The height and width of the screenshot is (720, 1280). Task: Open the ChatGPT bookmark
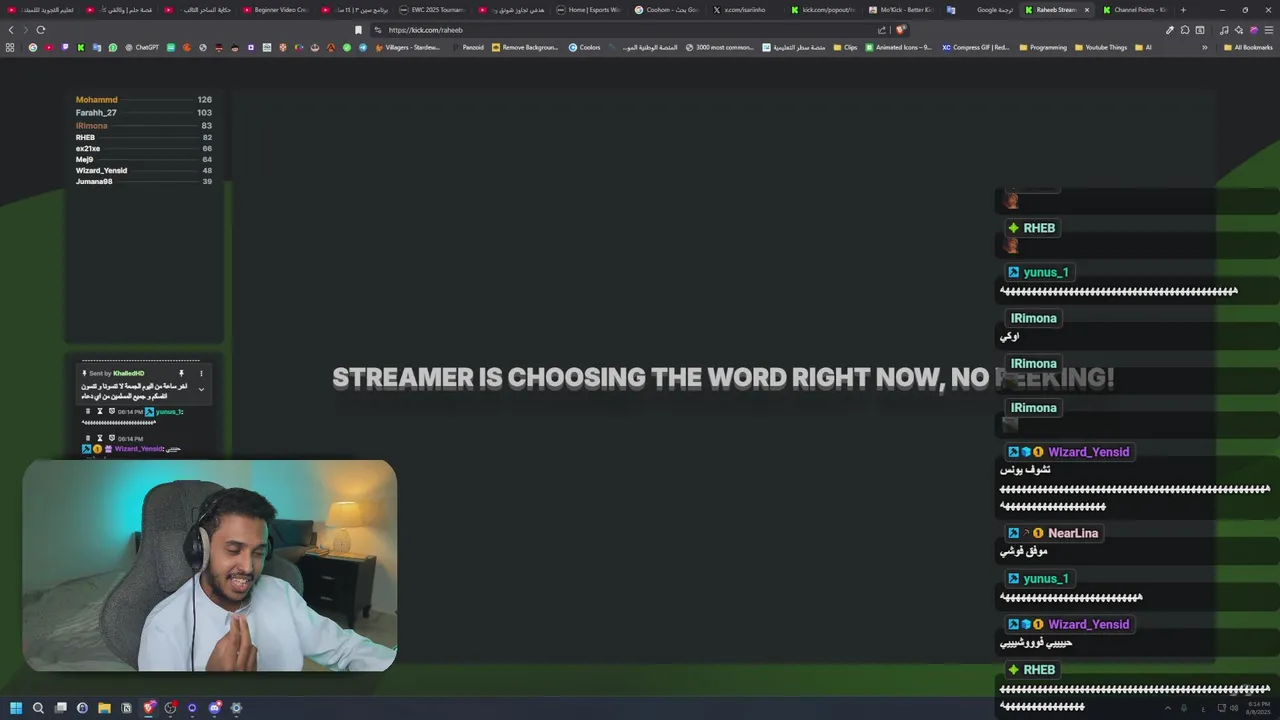141,47
